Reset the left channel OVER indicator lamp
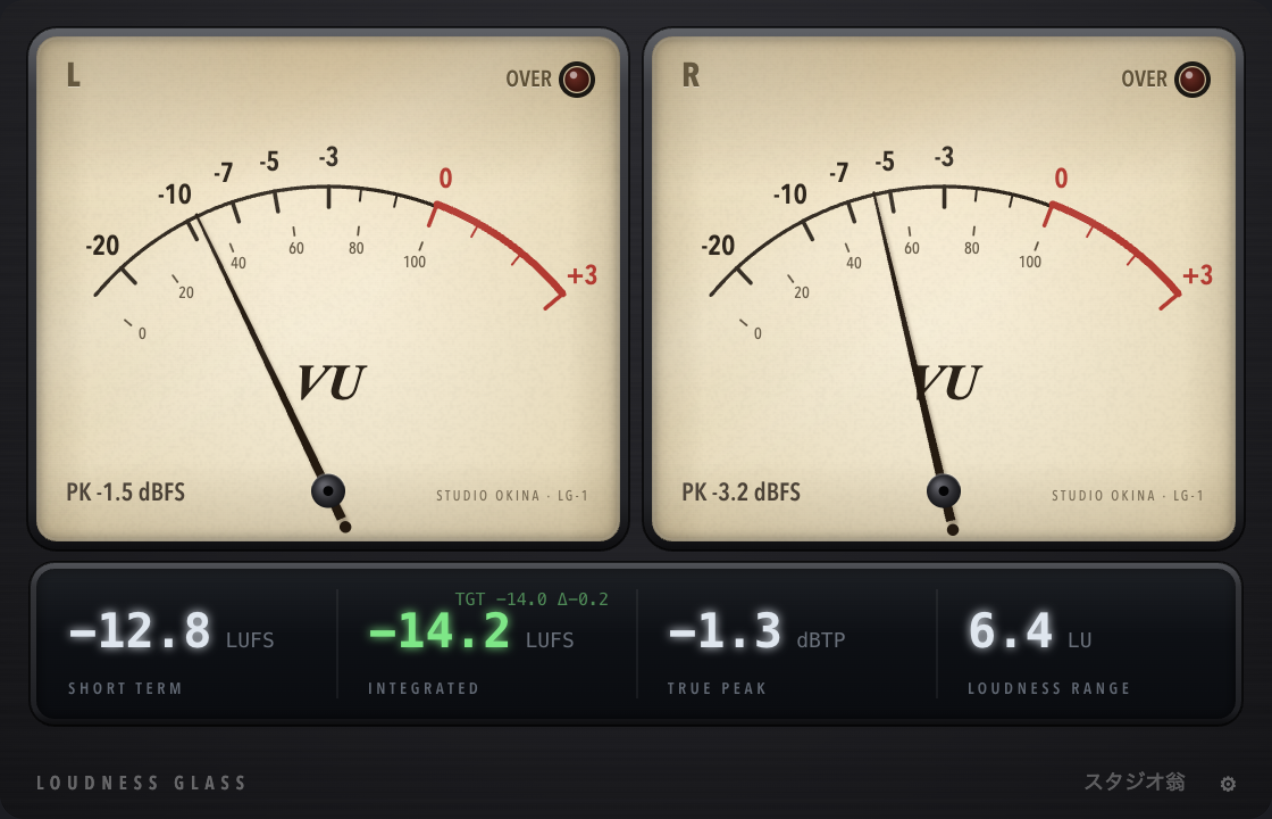1272x819 pixels. [577, 79]
